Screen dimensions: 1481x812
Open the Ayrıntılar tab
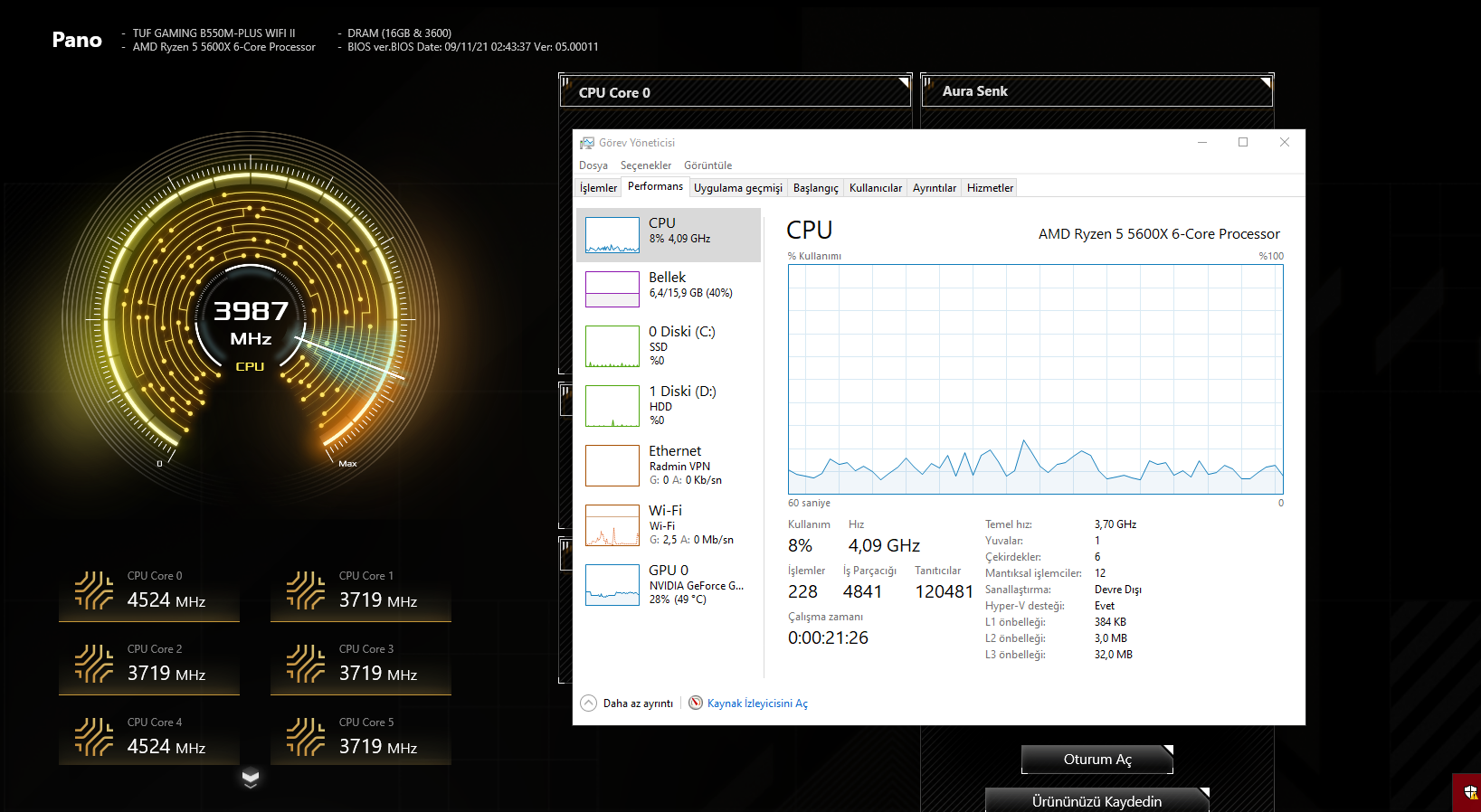pos(935,188)
